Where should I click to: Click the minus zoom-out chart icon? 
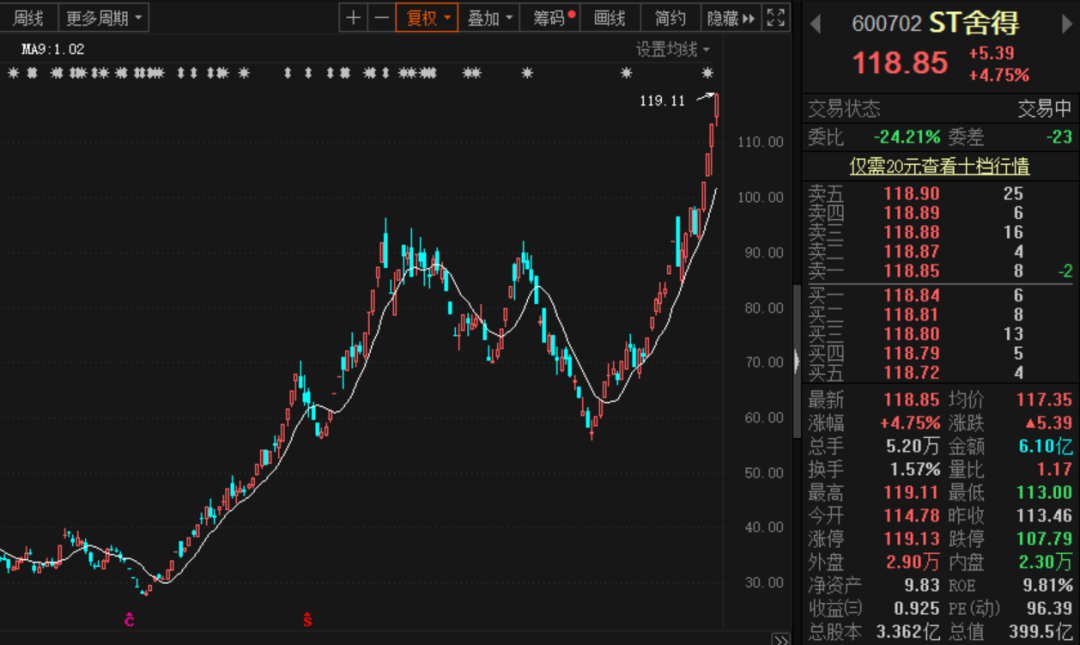[381, 18]
